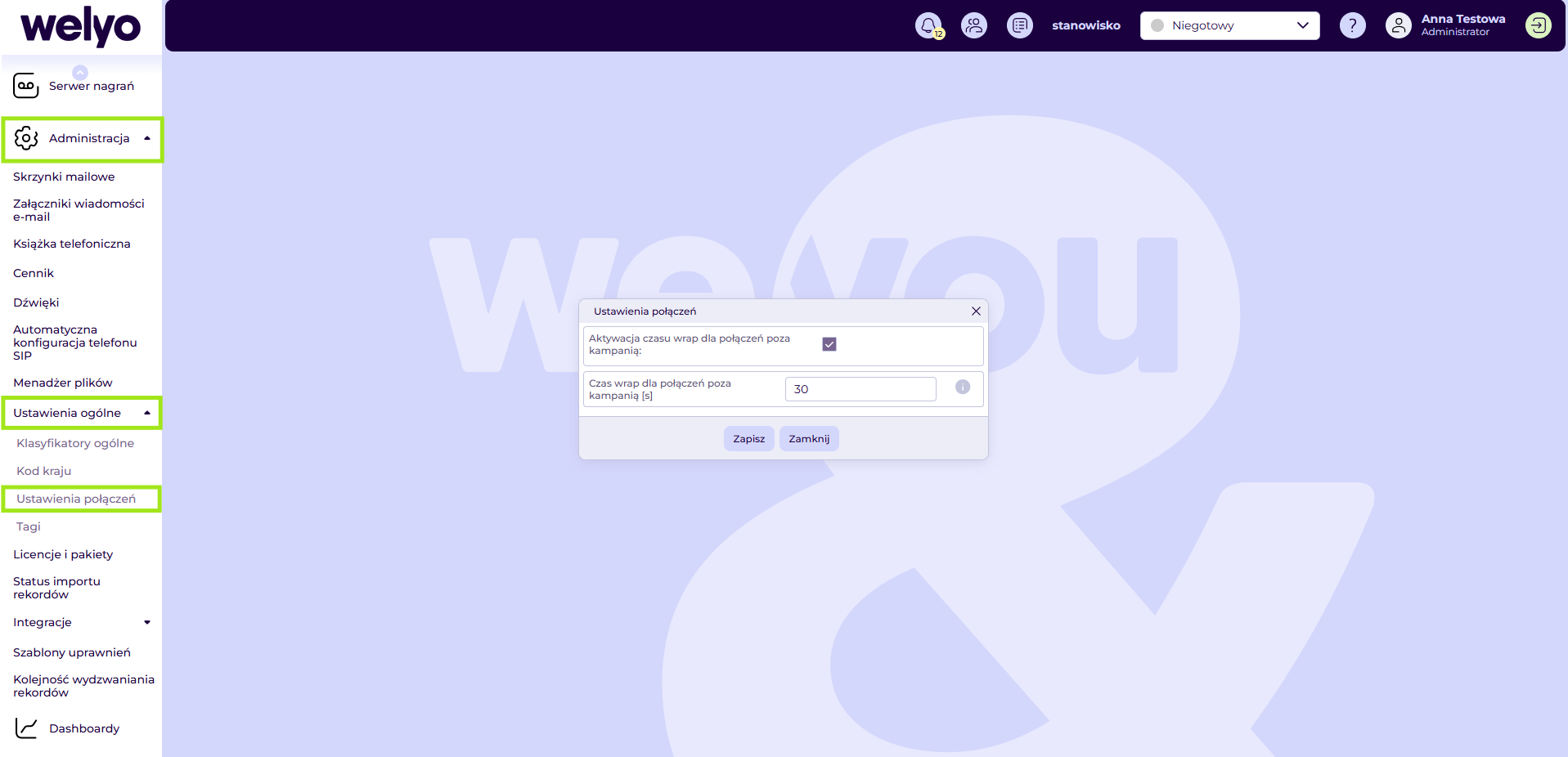Viewport: 1568px width, 757px height.
Task: Open Status importu rekordów
Action: tap(56, 588)
